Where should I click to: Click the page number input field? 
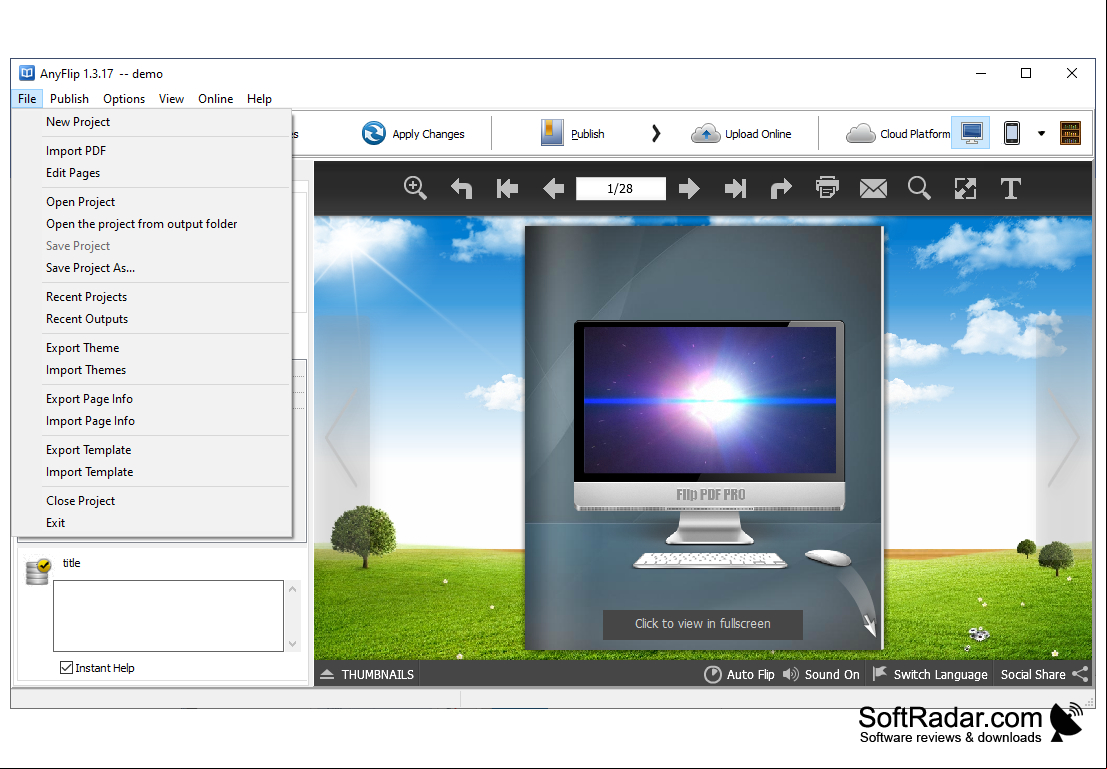pos(621,189)
